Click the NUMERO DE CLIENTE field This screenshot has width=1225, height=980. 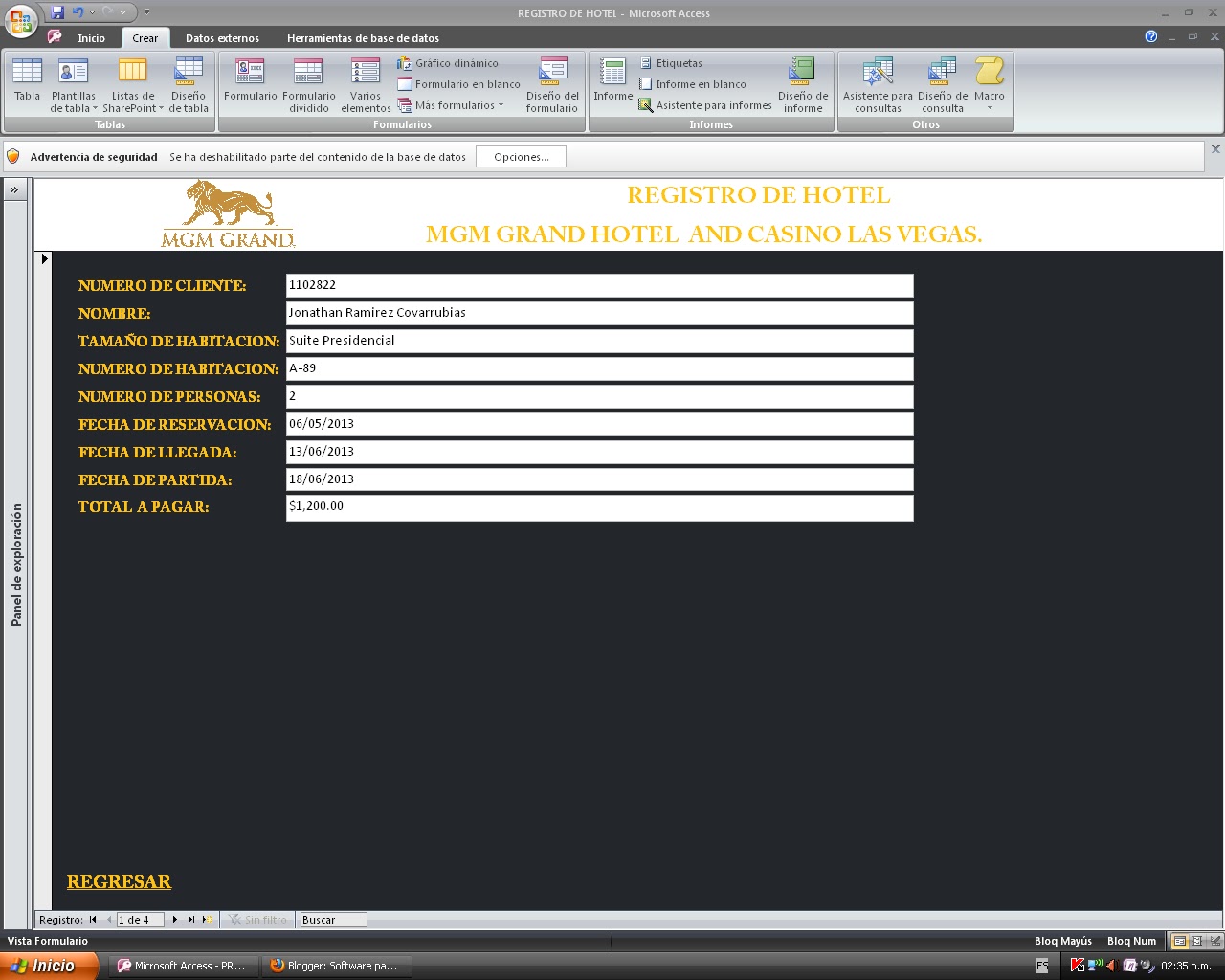pos(599,285)
